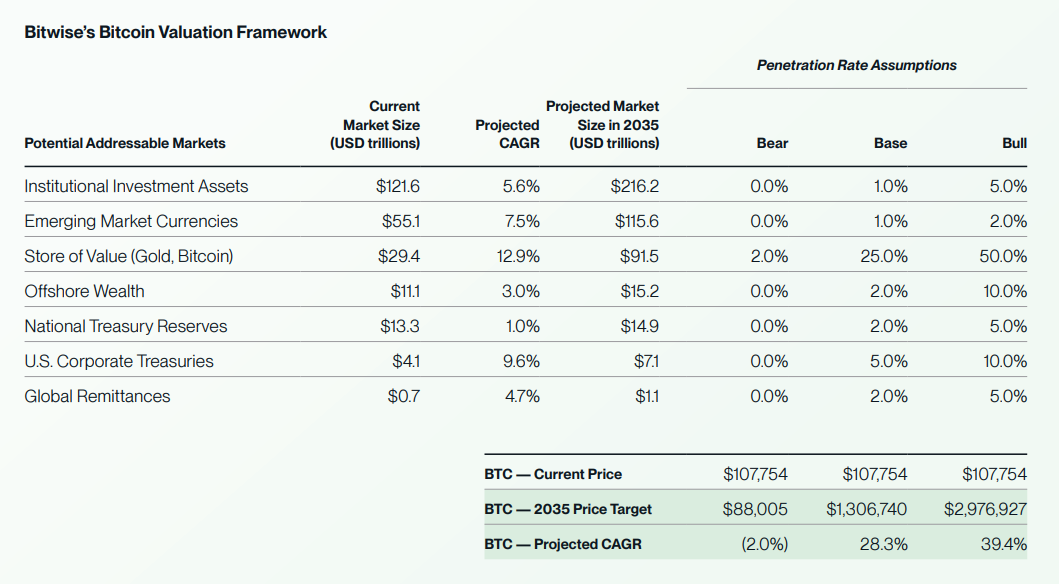Click the Bitwise's Bitcoin Valuation Framework title
Image resolution: width=1059 pixels, height=584 pixels.
point(175,32)
